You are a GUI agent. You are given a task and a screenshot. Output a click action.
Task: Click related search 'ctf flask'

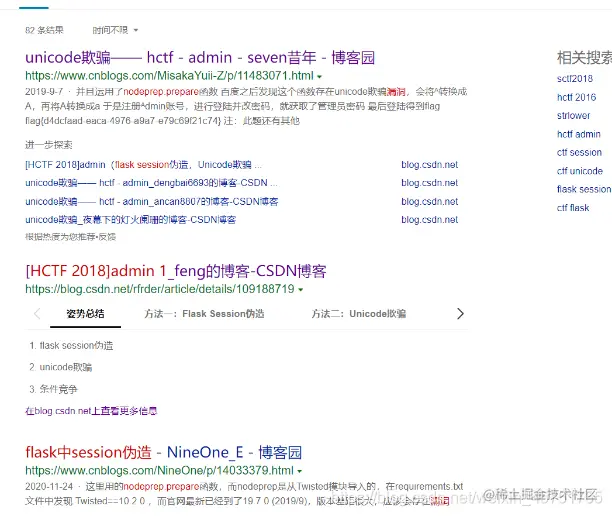tap(573, 208)
